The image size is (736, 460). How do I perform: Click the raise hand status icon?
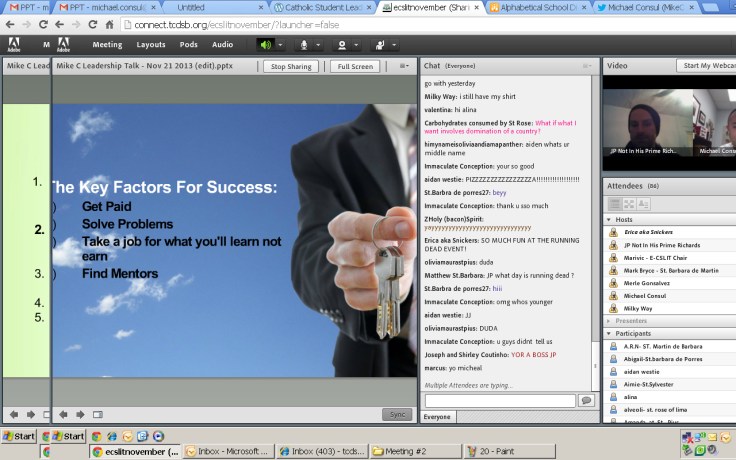pyautogui.click(x=380, y=45)
